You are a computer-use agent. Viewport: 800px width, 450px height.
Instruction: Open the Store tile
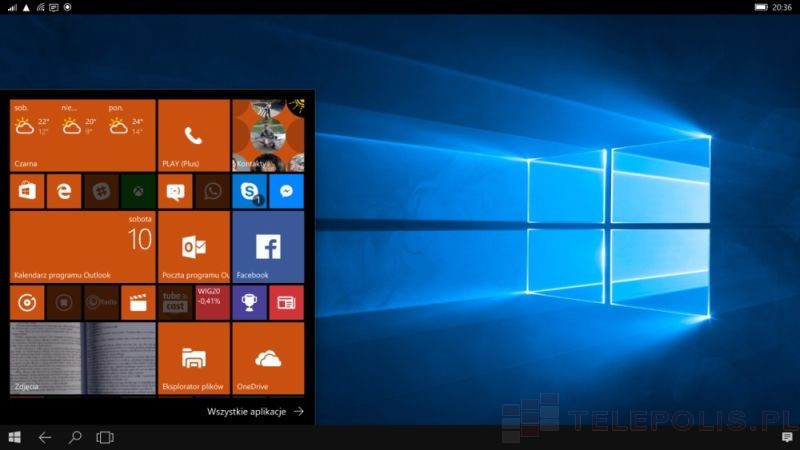[27, 191]
